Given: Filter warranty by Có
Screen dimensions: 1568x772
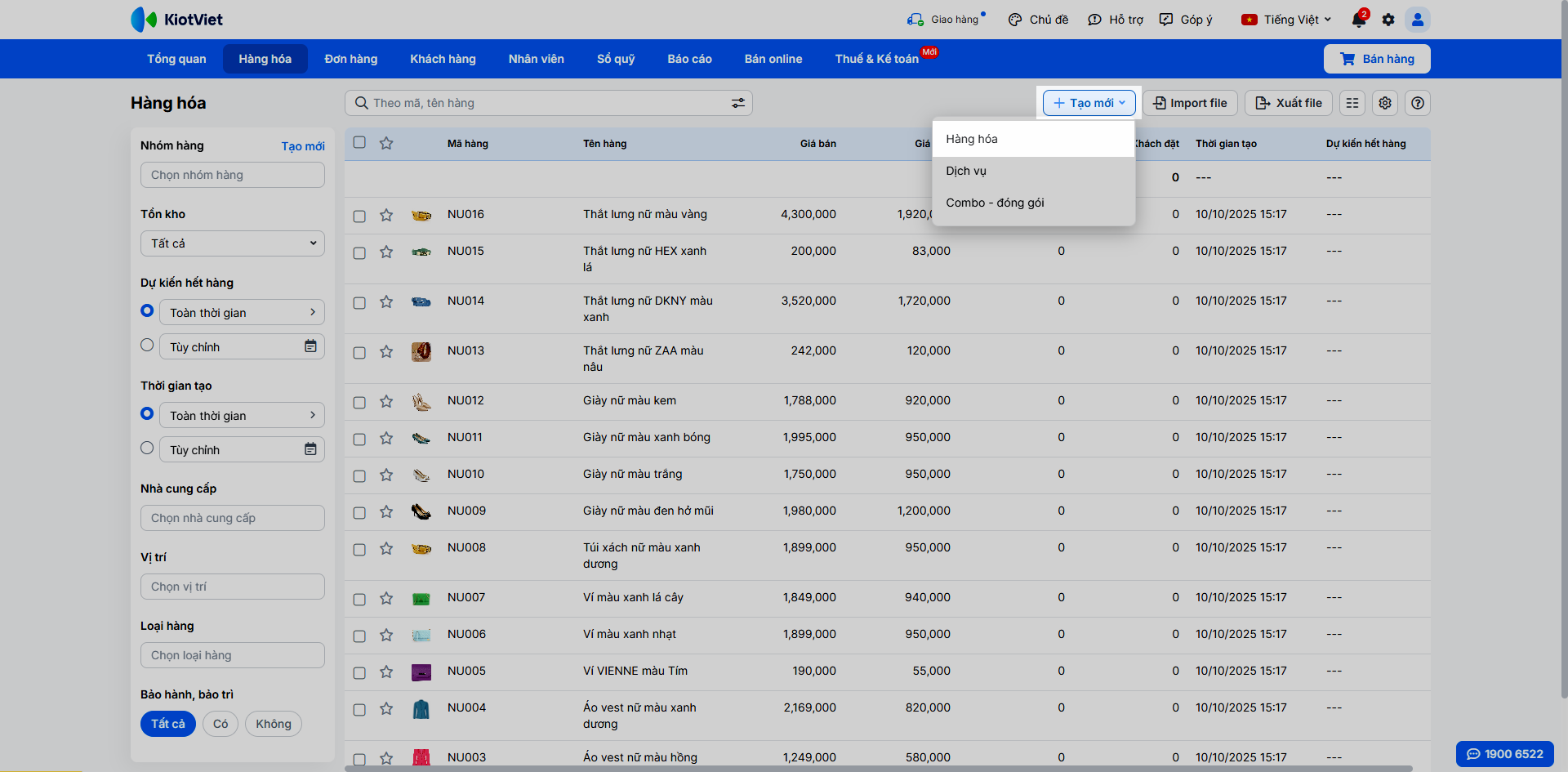Looking at the screenshot, I should [220, 724].
